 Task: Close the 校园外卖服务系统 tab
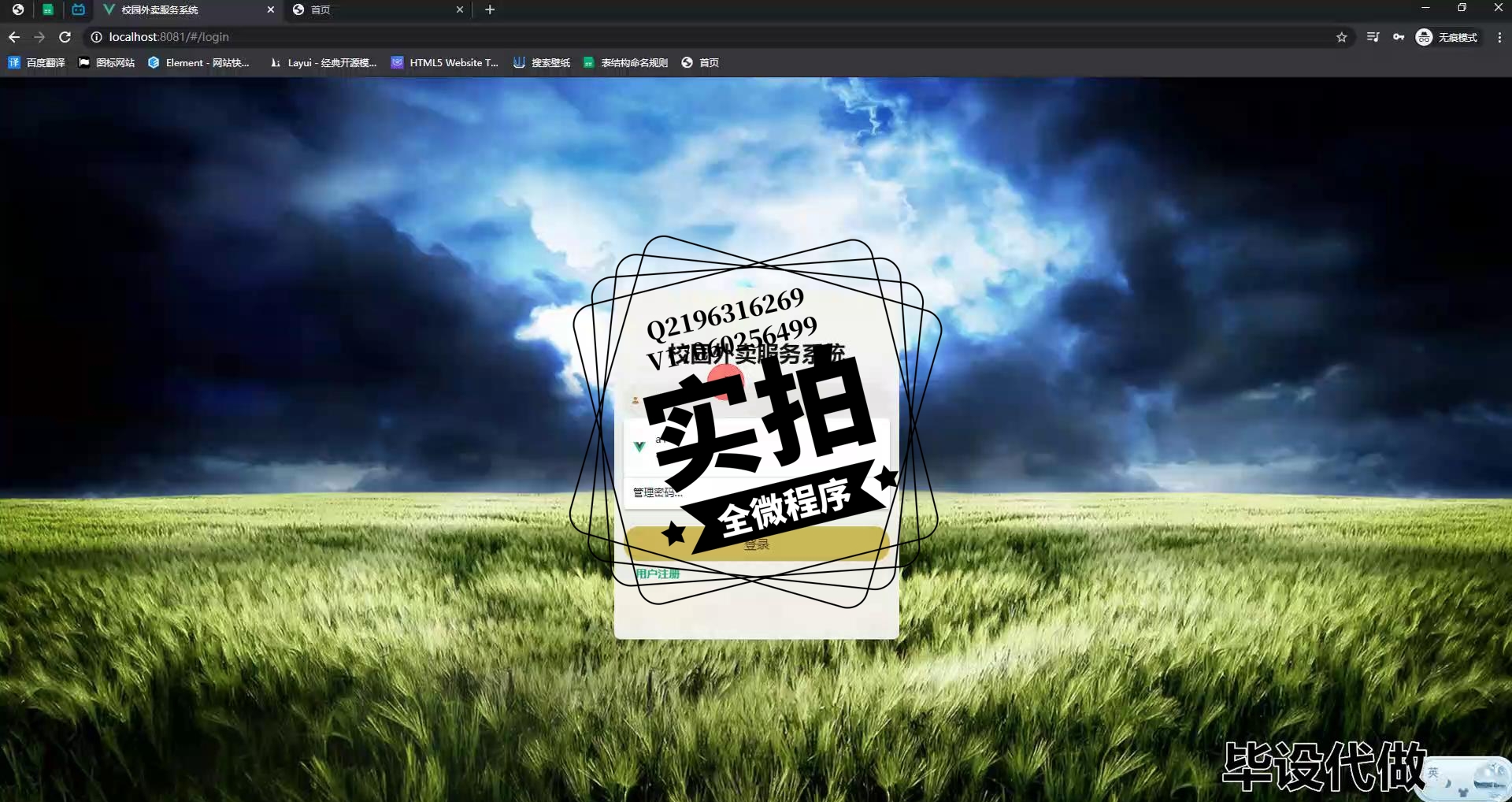270,9
